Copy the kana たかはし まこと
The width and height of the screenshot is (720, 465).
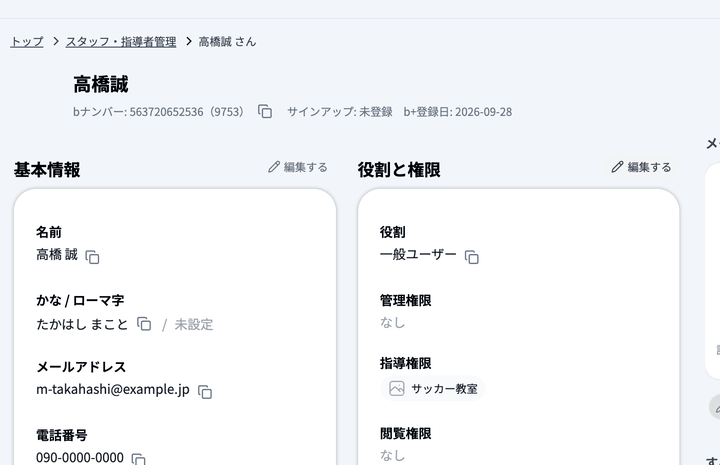click(x=144, y=324)
